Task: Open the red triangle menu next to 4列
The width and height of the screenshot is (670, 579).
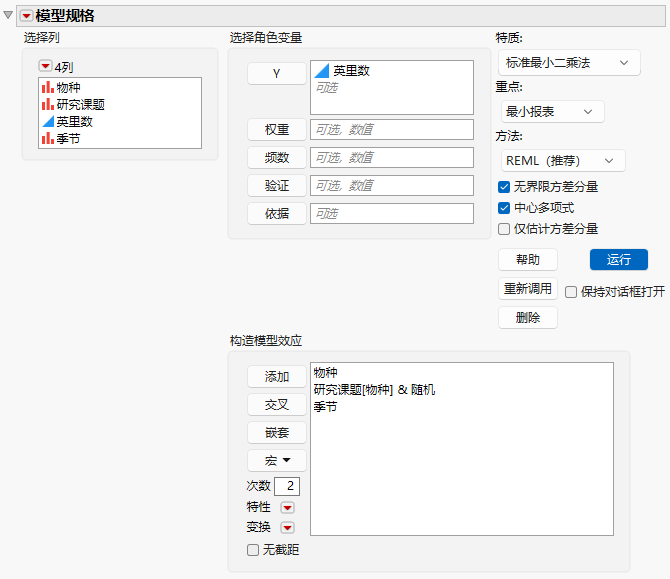Action: point(45,66)
